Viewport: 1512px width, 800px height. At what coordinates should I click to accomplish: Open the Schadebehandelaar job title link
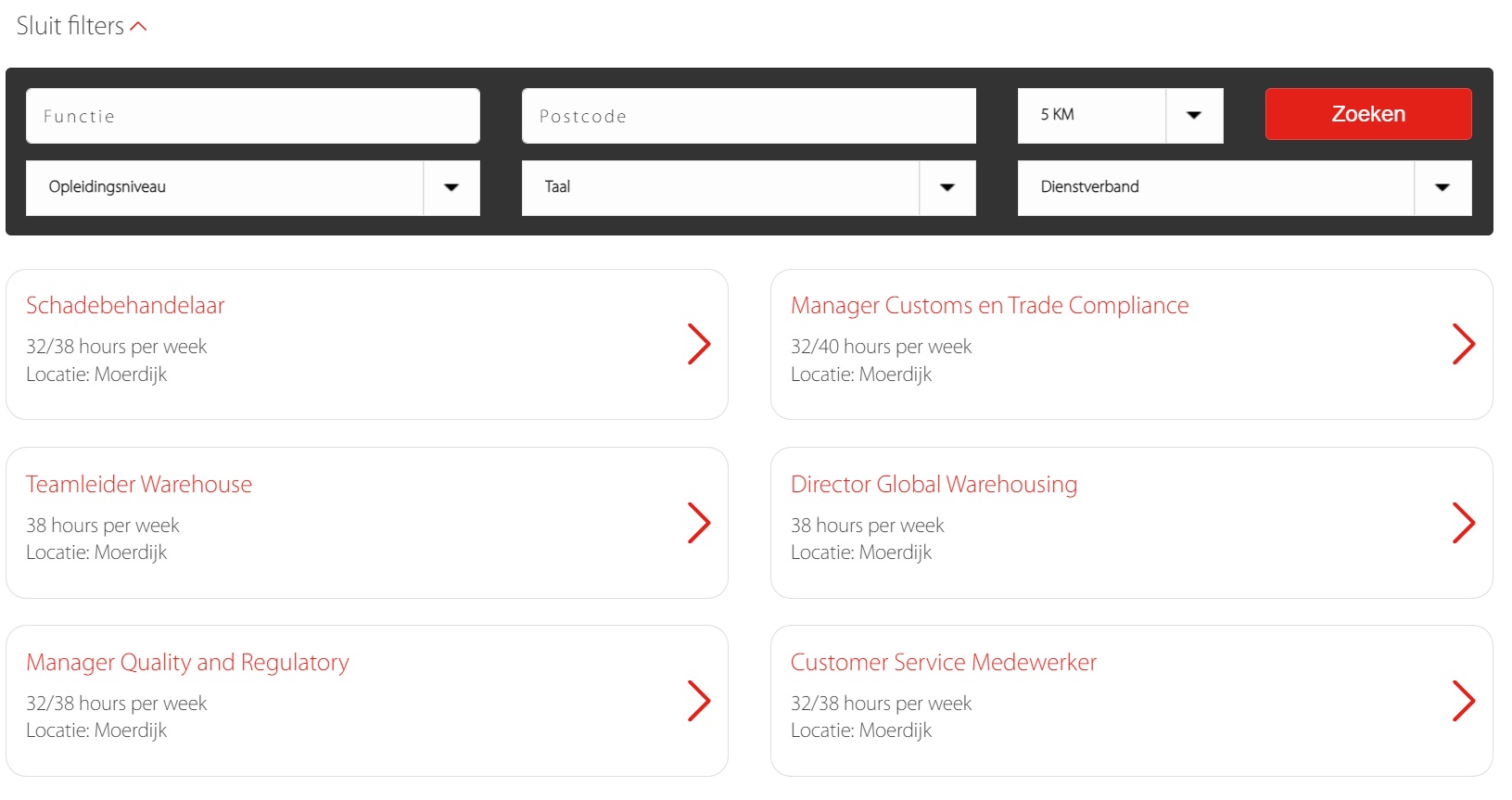pos(125,306)
